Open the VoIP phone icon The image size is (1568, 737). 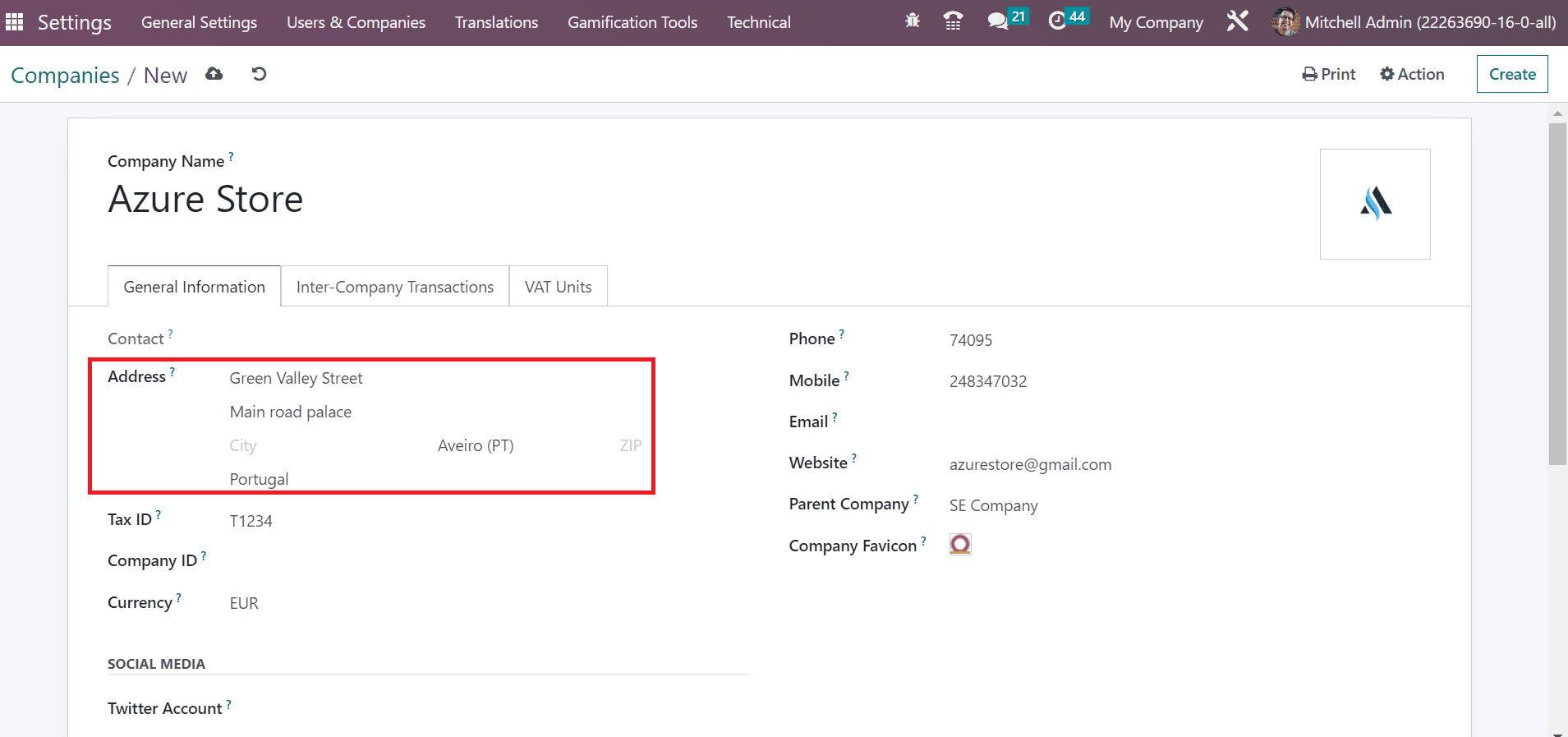953,21
